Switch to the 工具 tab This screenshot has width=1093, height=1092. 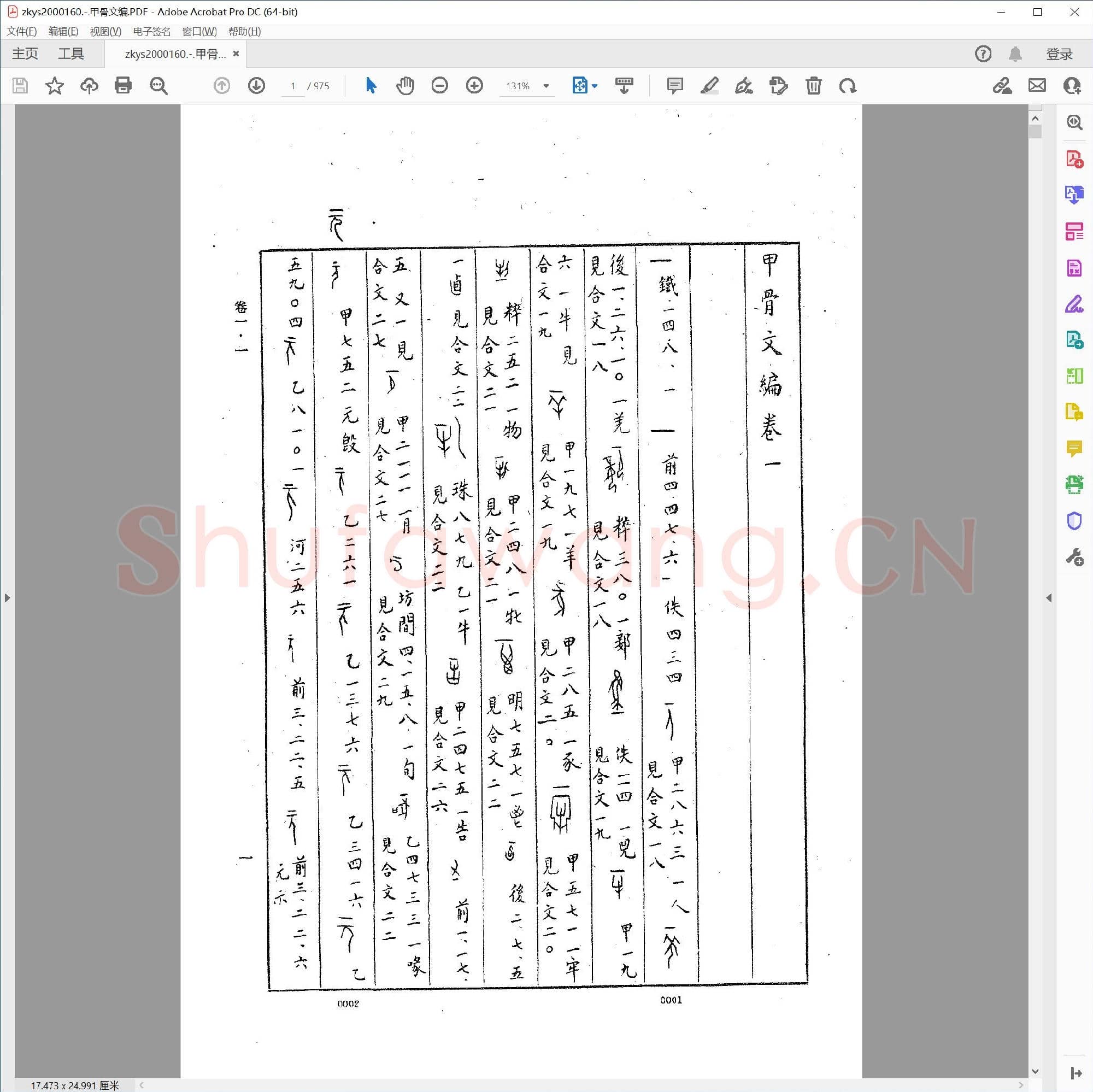tap(70, 54)
